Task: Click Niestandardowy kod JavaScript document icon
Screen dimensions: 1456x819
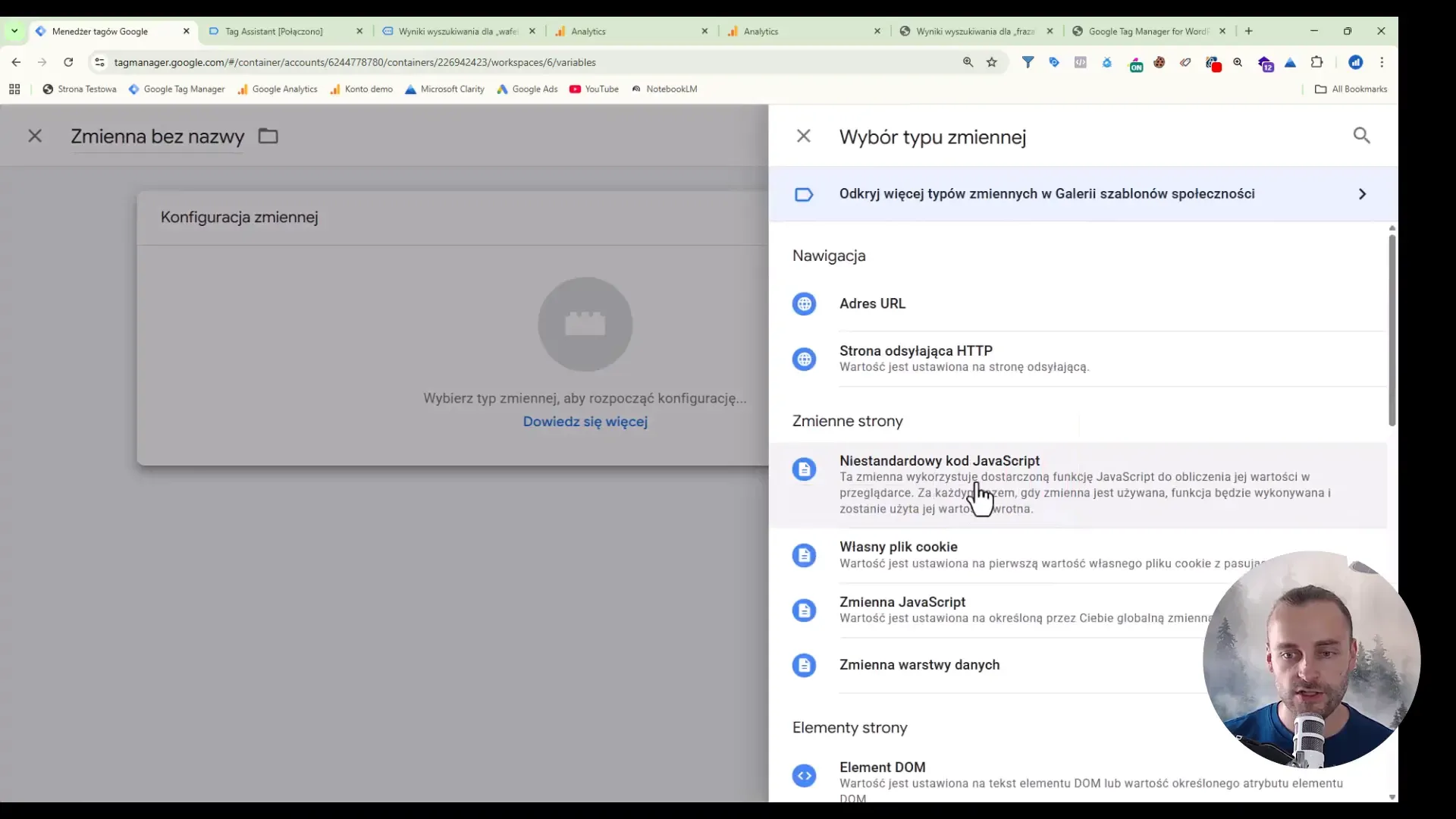Action: [804, 469]
